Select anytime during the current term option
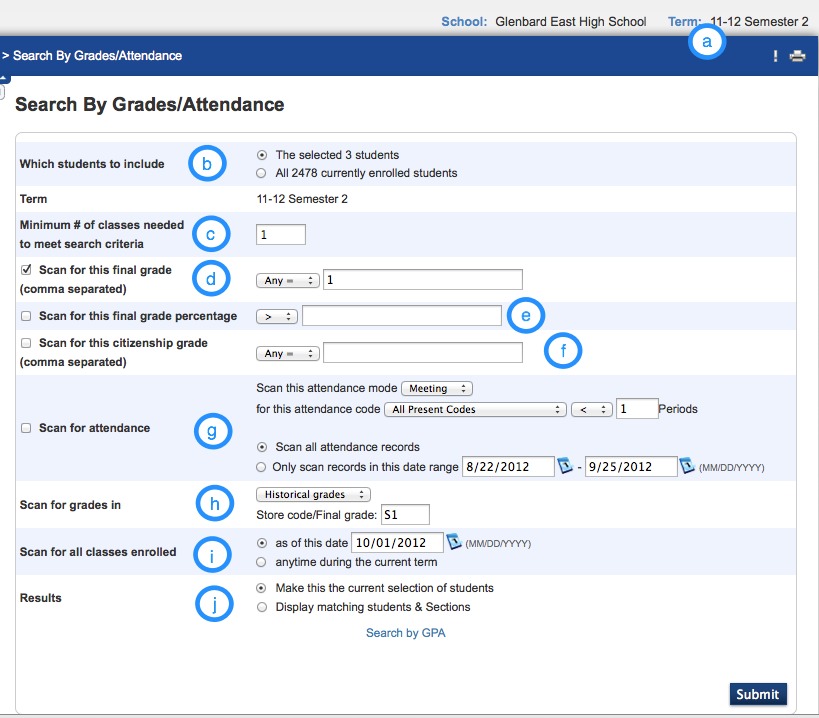Screen dimensions: 819x718 click(x=262, y=562)
